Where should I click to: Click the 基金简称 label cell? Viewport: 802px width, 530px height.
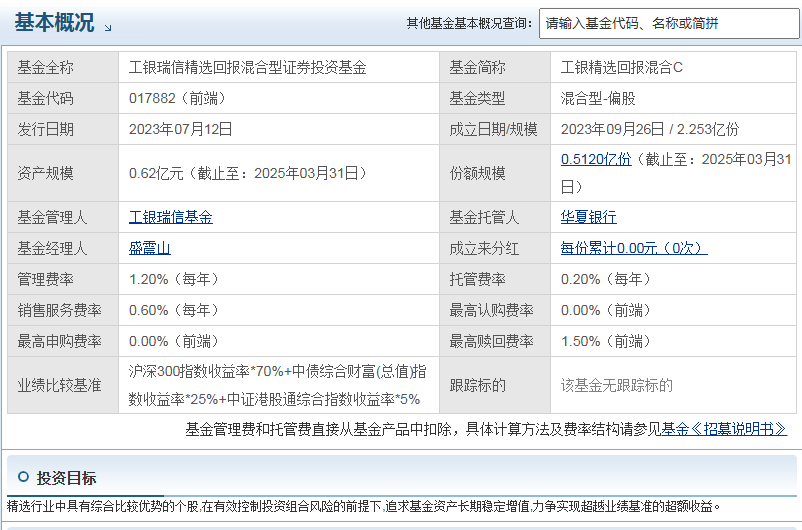[495, 67]
